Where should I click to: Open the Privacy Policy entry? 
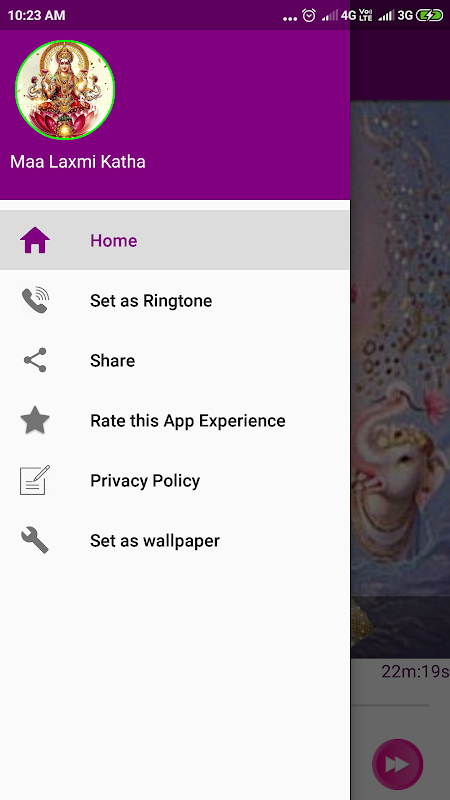(174, 480)
